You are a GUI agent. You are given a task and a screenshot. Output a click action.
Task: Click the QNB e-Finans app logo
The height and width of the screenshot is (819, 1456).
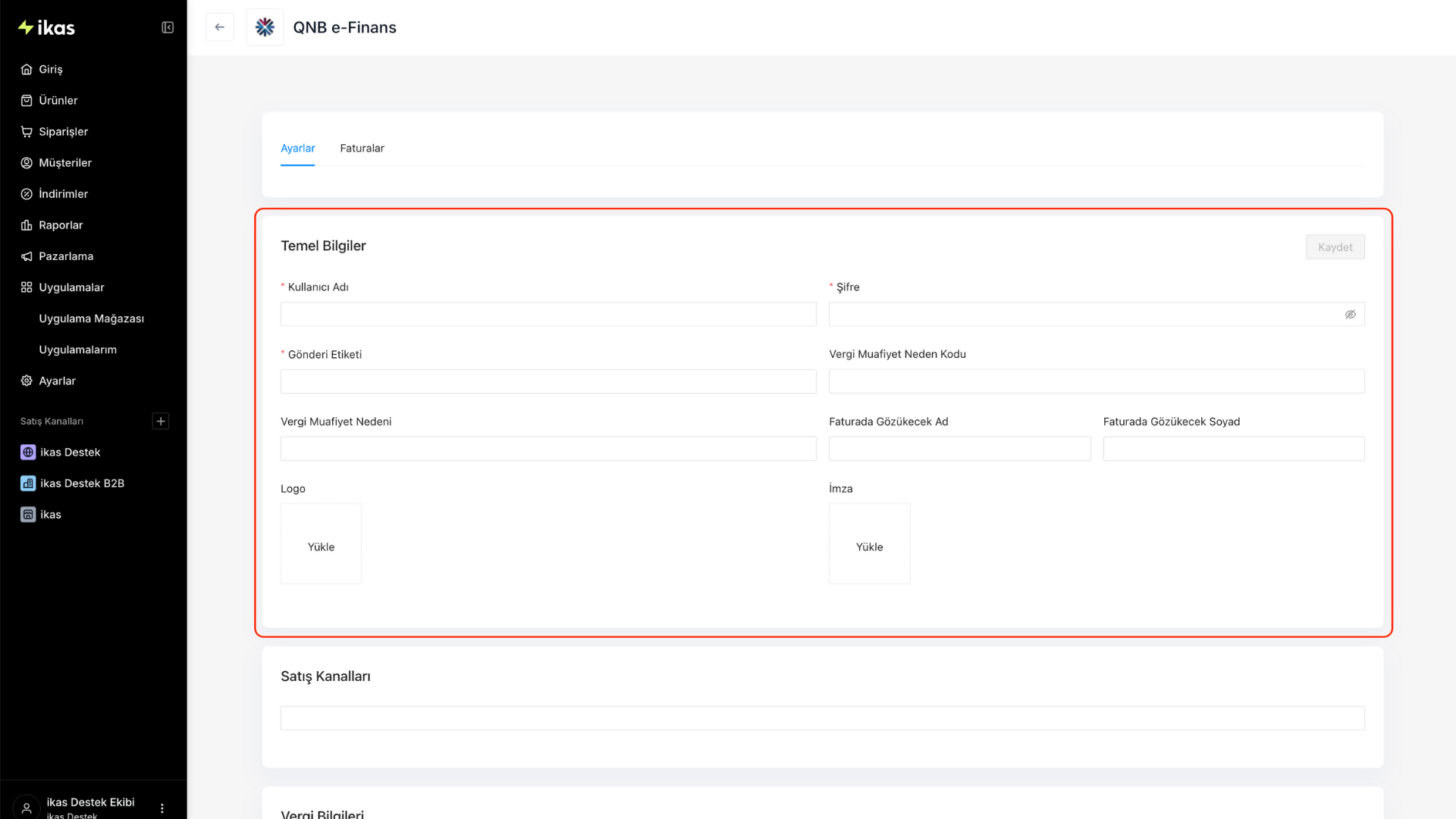tap(265, 27)
